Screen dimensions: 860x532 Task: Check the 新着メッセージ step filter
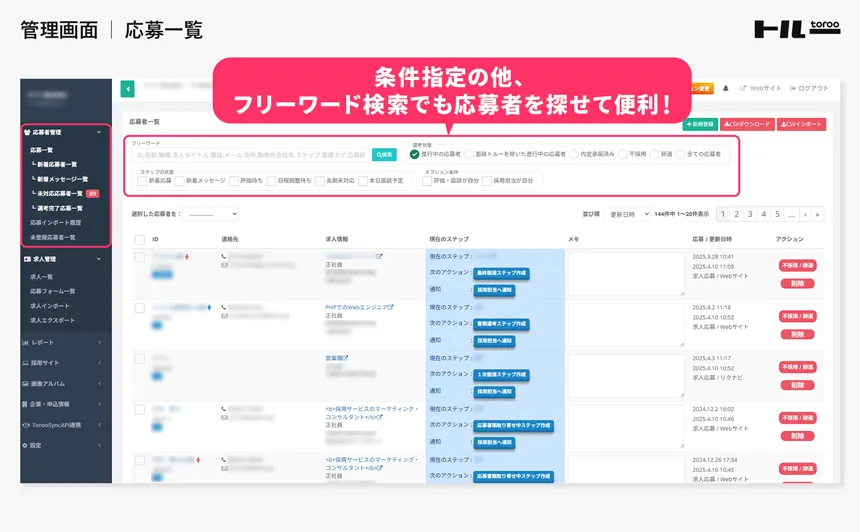(x=179, y=181)
